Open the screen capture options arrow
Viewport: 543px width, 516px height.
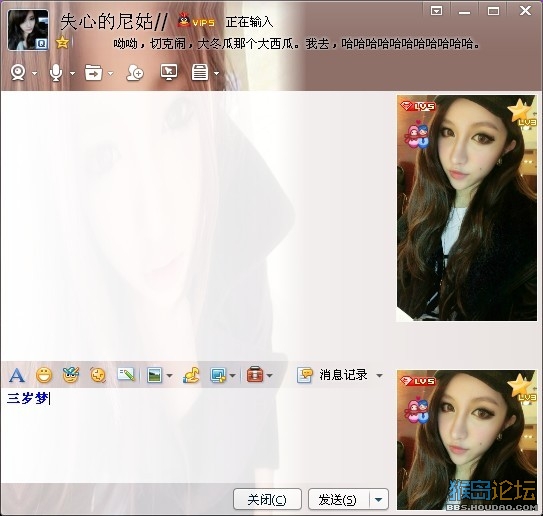(233, 375)
